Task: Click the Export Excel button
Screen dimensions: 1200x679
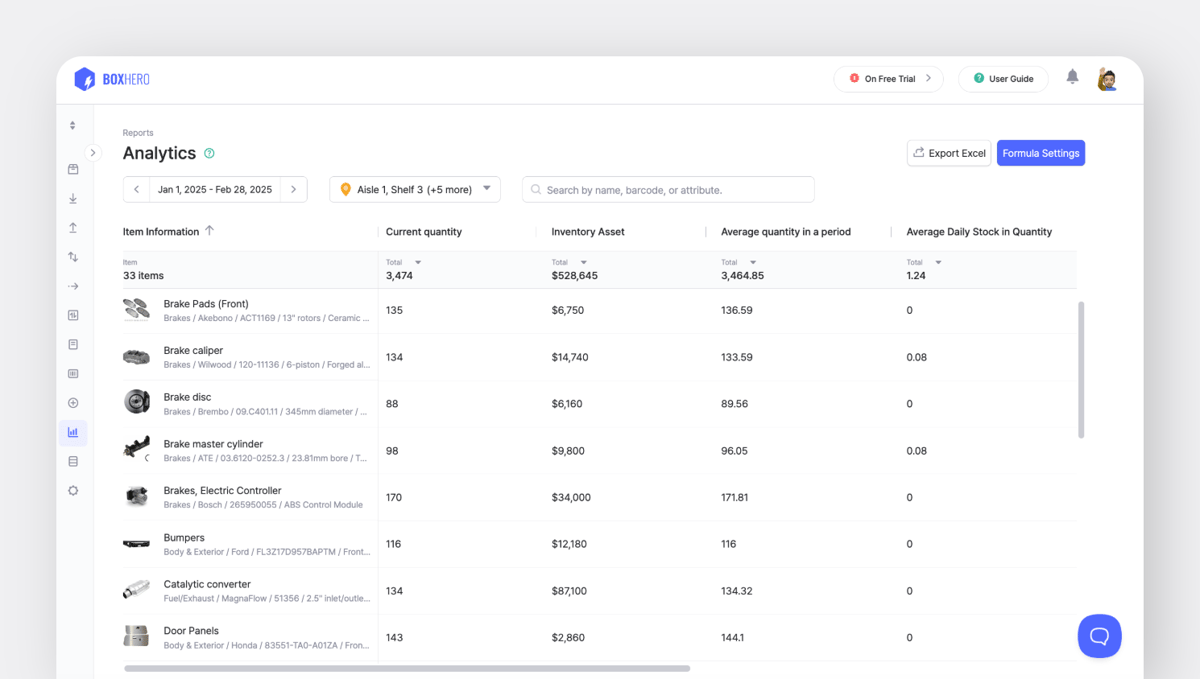Action: click(948, 153)
